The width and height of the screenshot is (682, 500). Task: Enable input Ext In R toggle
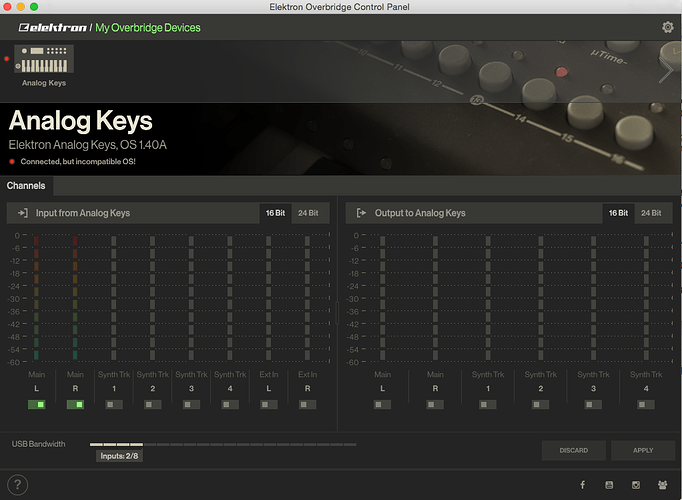tap(308, 405)
